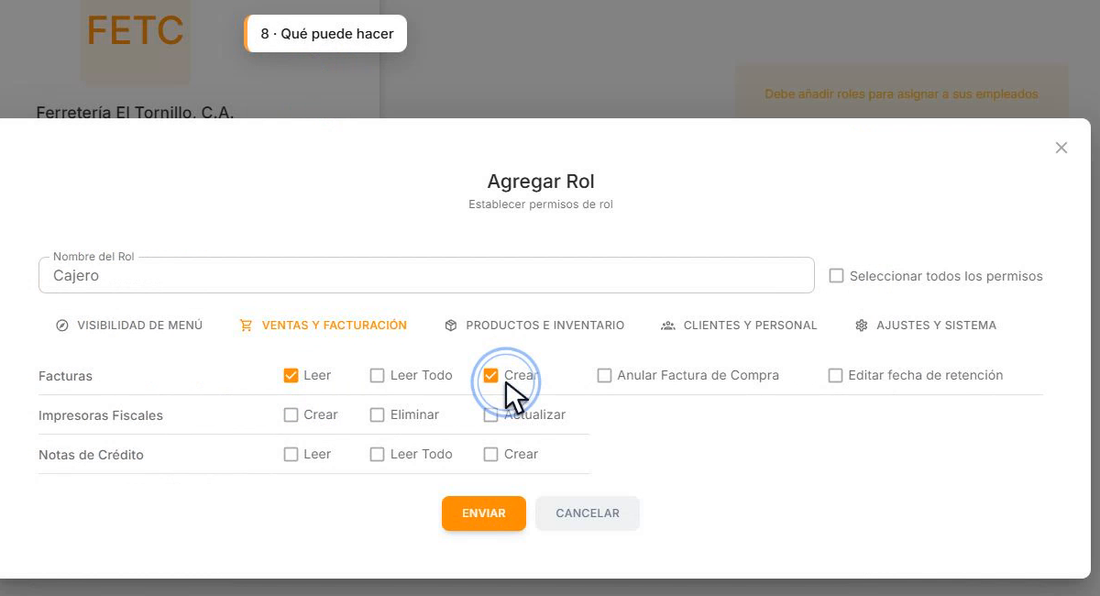Click the Establecer permisos de rol subtitle
1100x596 pixels.
541,205
